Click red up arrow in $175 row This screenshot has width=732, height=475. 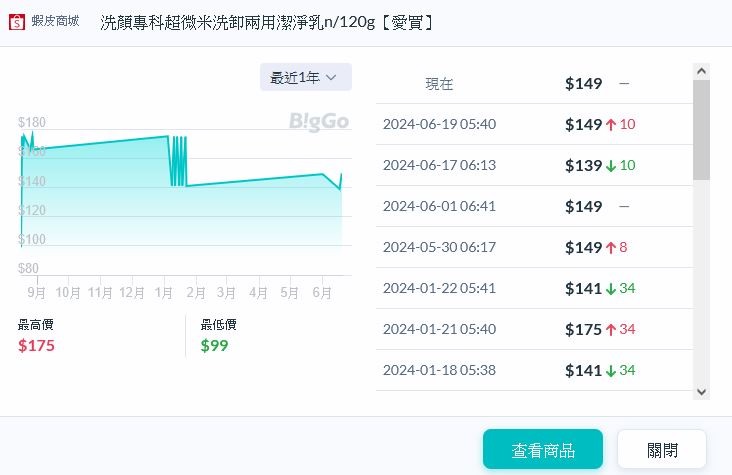pos(611,330)
